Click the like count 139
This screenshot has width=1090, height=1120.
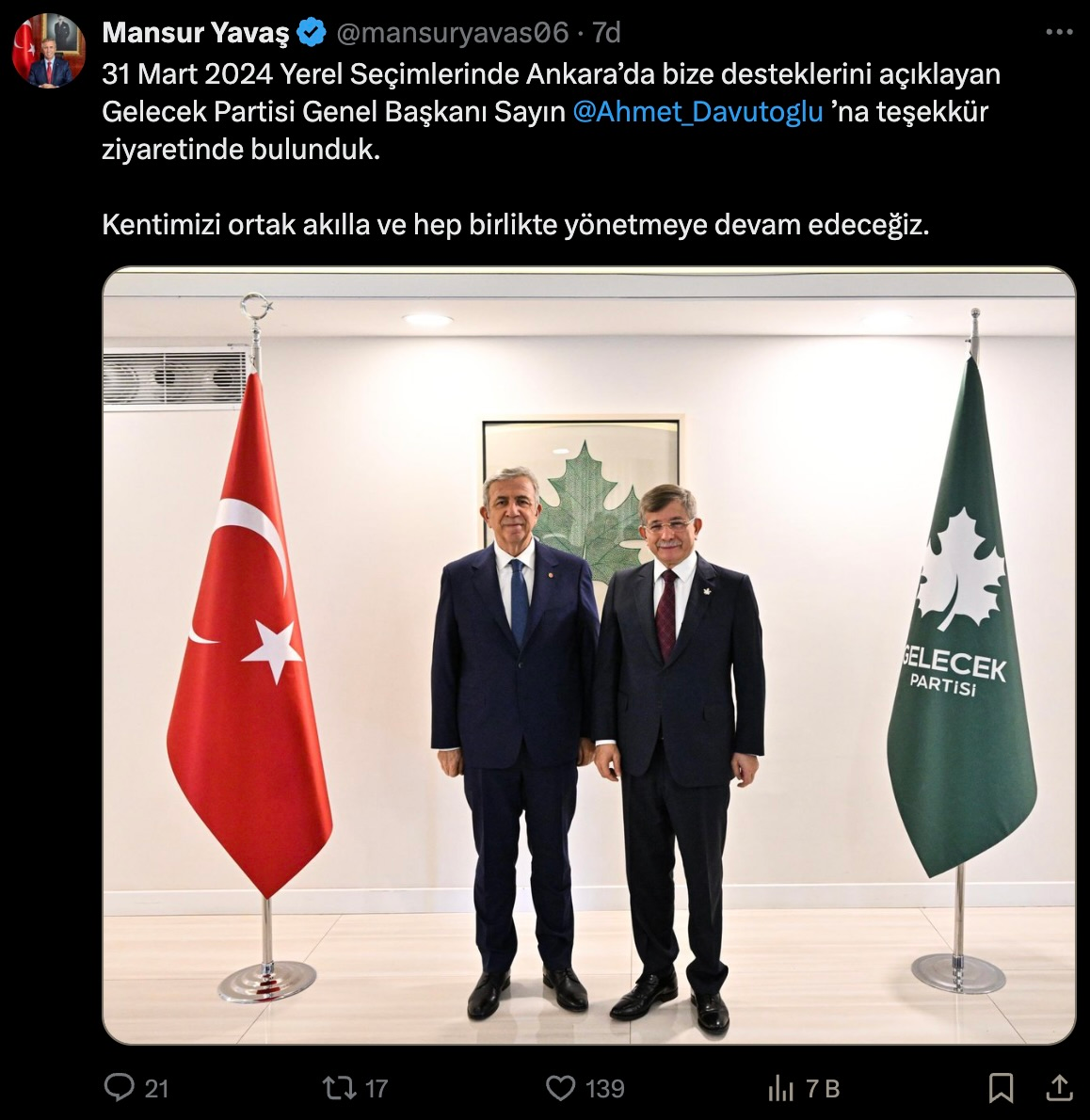[604, 1089]
